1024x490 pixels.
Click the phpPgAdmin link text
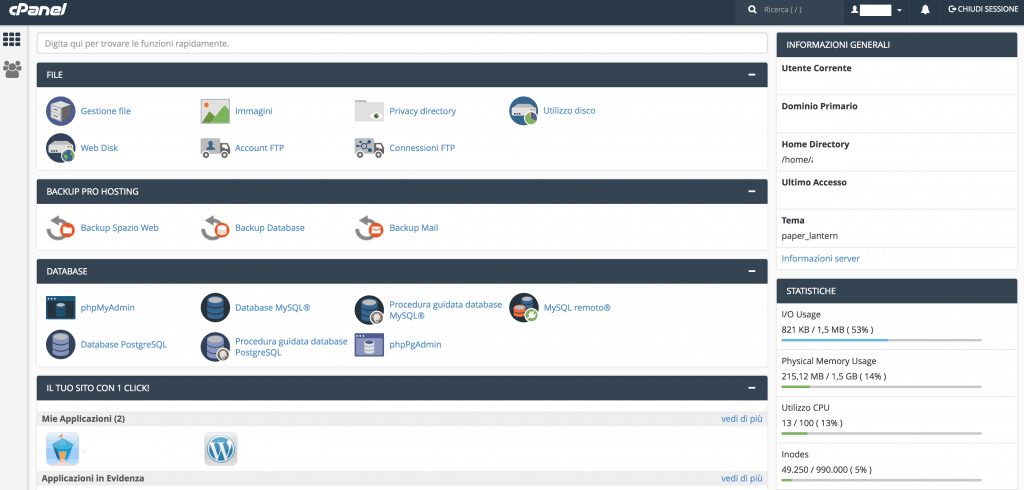(415, 344)
